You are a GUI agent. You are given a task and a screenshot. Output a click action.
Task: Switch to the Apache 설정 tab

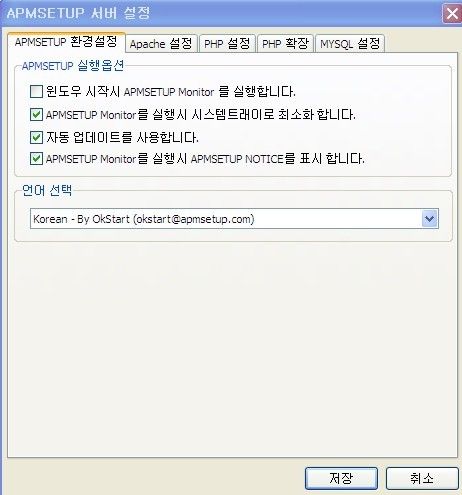[x=161, y=44]
